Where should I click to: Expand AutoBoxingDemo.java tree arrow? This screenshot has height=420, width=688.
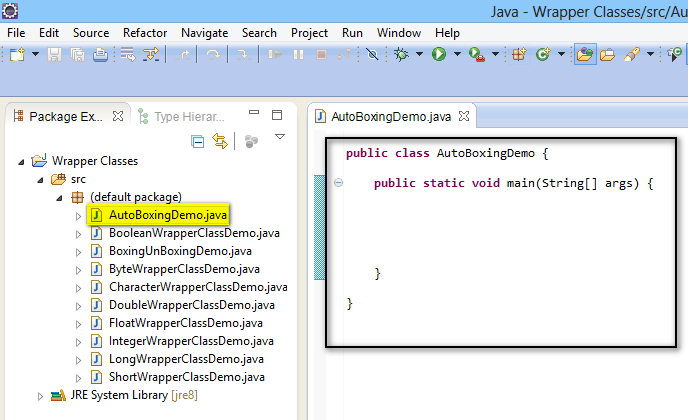(x=78, y=216)
